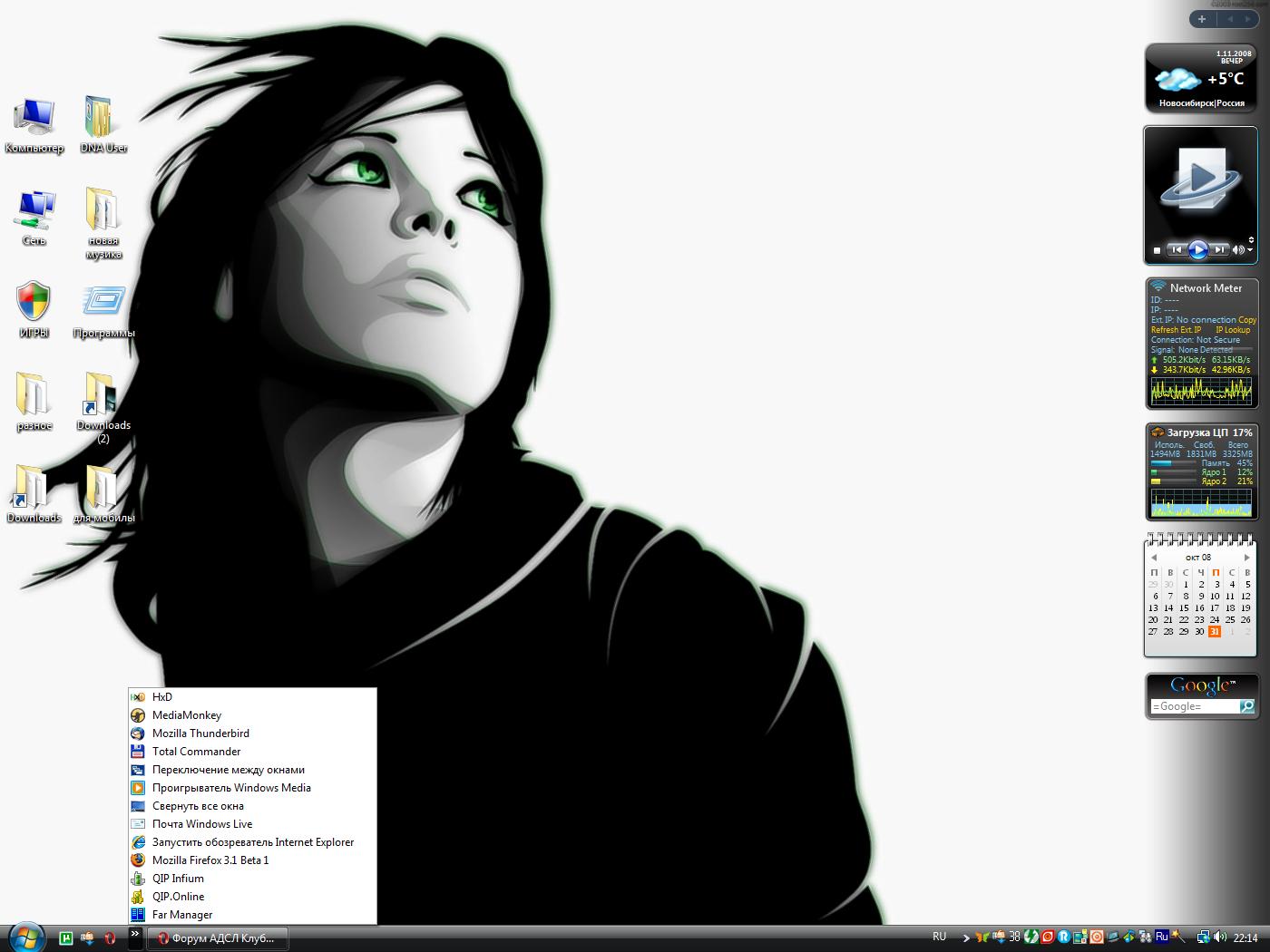Stop playback in media player gadget
This screenshot has width=1270, height=952.
[1157, 250]
